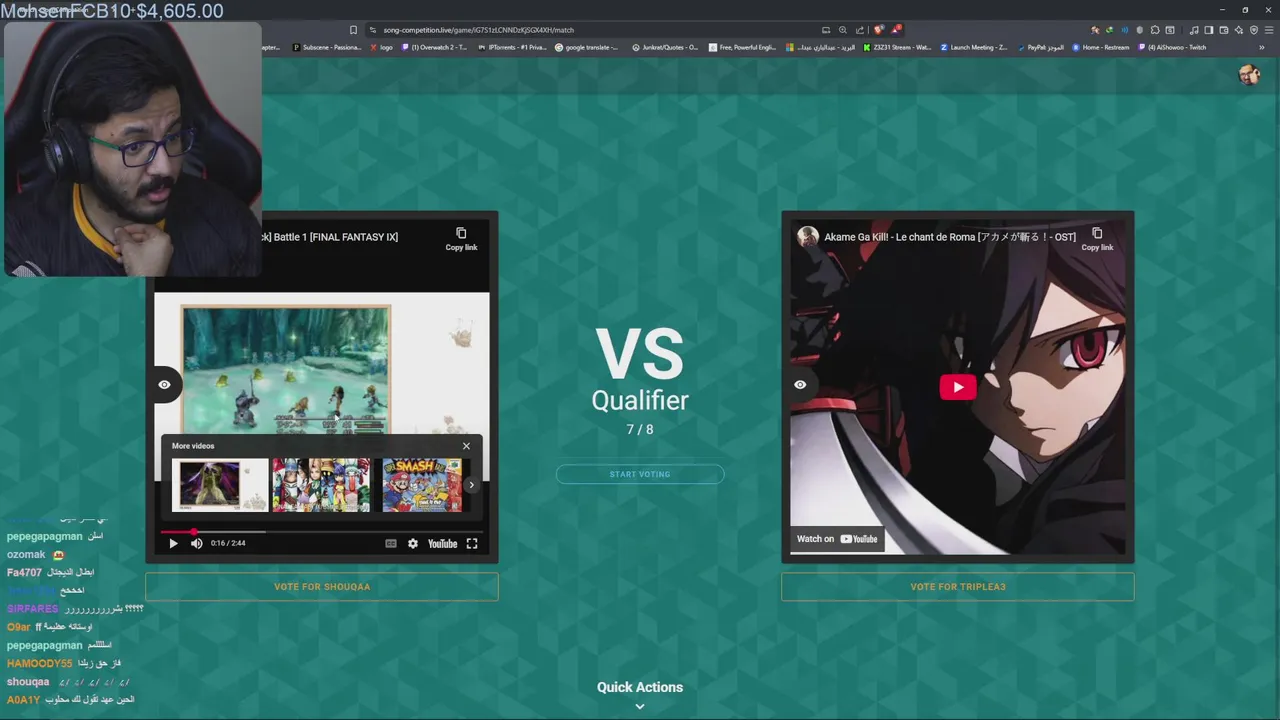Viewport: 1280px width, 720px height.
Task: Open the YouTube player settings gear
Action: [412, 544]
